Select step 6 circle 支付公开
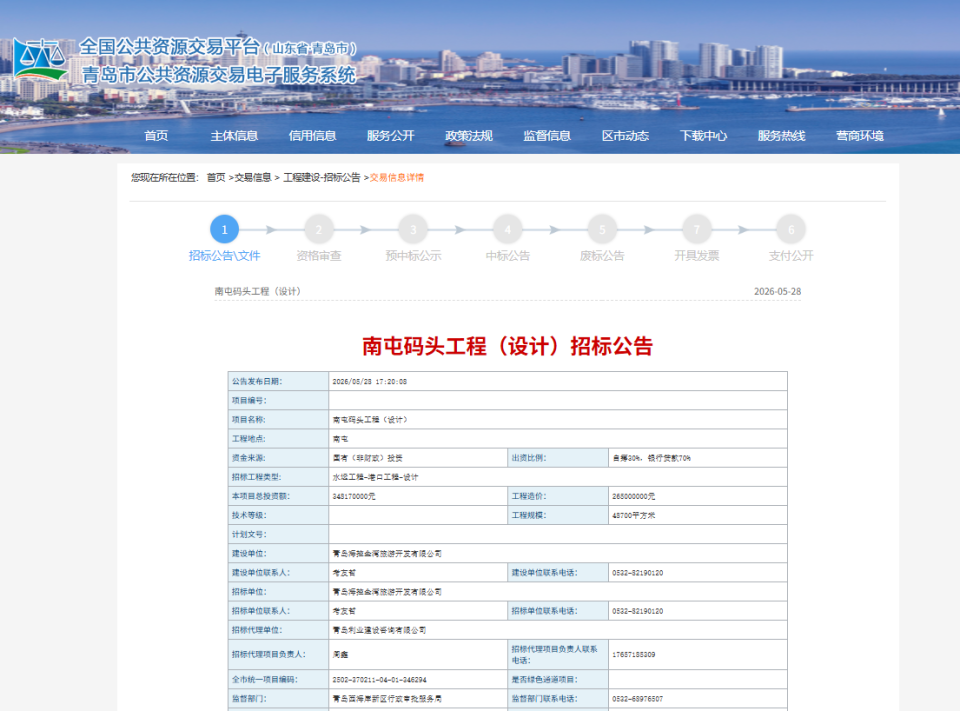960x711 pixels. (791, 230)
